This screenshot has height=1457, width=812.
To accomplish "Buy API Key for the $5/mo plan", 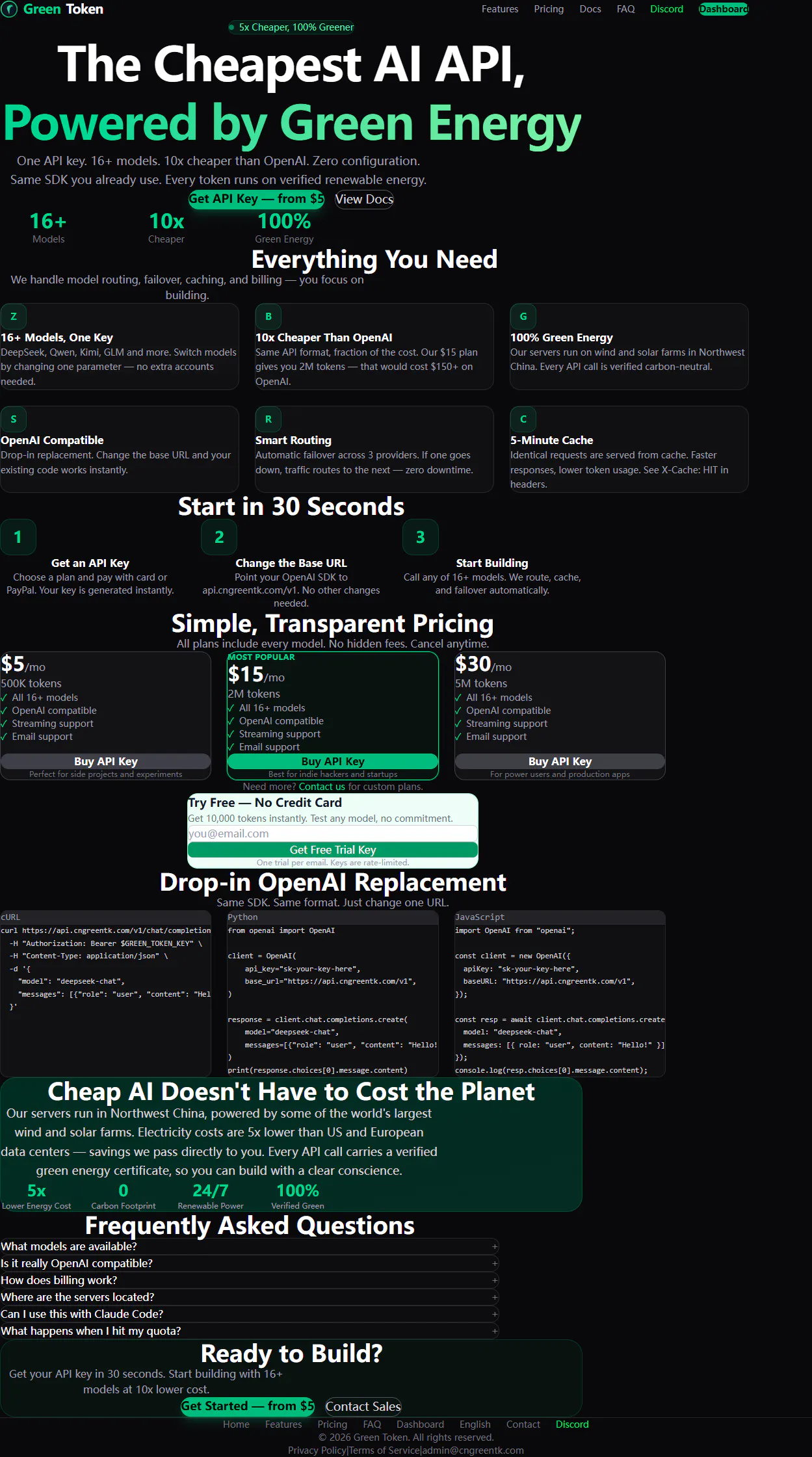I will [106, 761].
